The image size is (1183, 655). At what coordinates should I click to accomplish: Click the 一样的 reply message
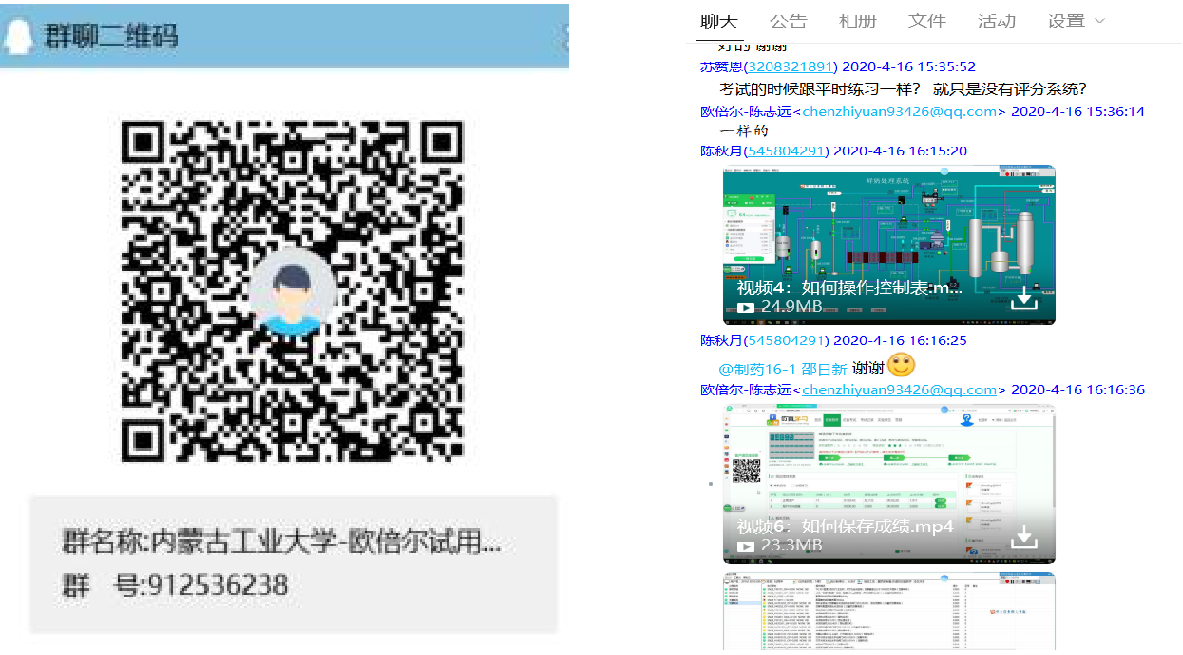(744, 131)
